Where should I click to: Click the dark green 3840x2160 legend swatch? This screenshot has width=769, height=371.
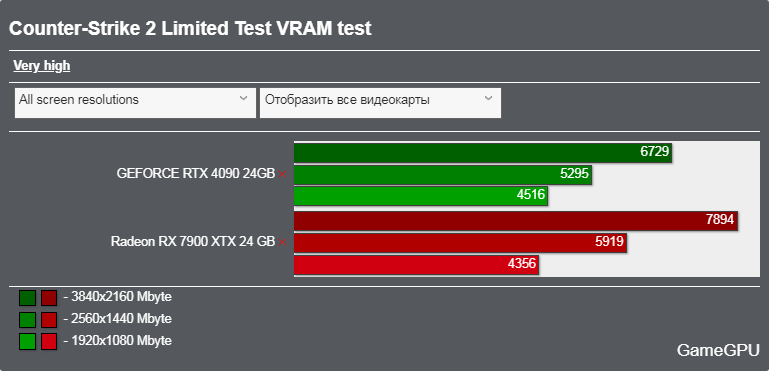[x=27, y=298]
